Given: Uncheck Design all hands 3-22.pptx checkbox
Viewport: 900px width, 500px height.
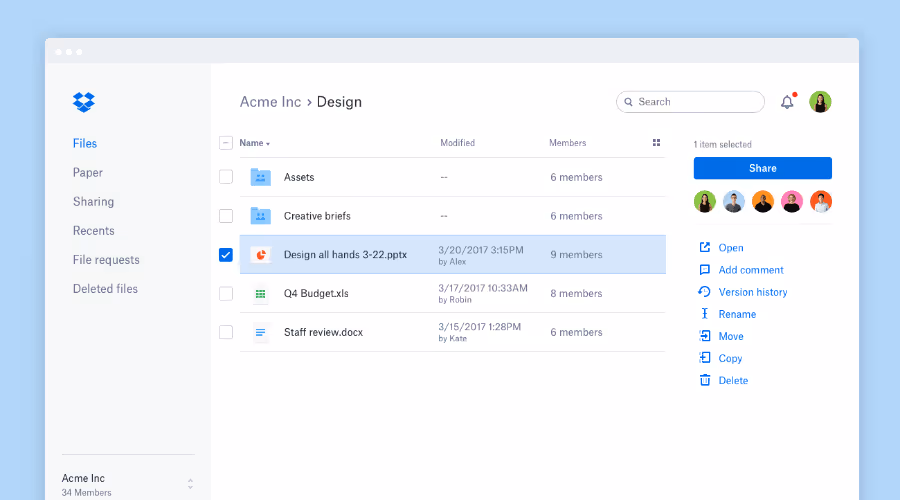Looking at the screenshot, I should (x=226, y=255).
